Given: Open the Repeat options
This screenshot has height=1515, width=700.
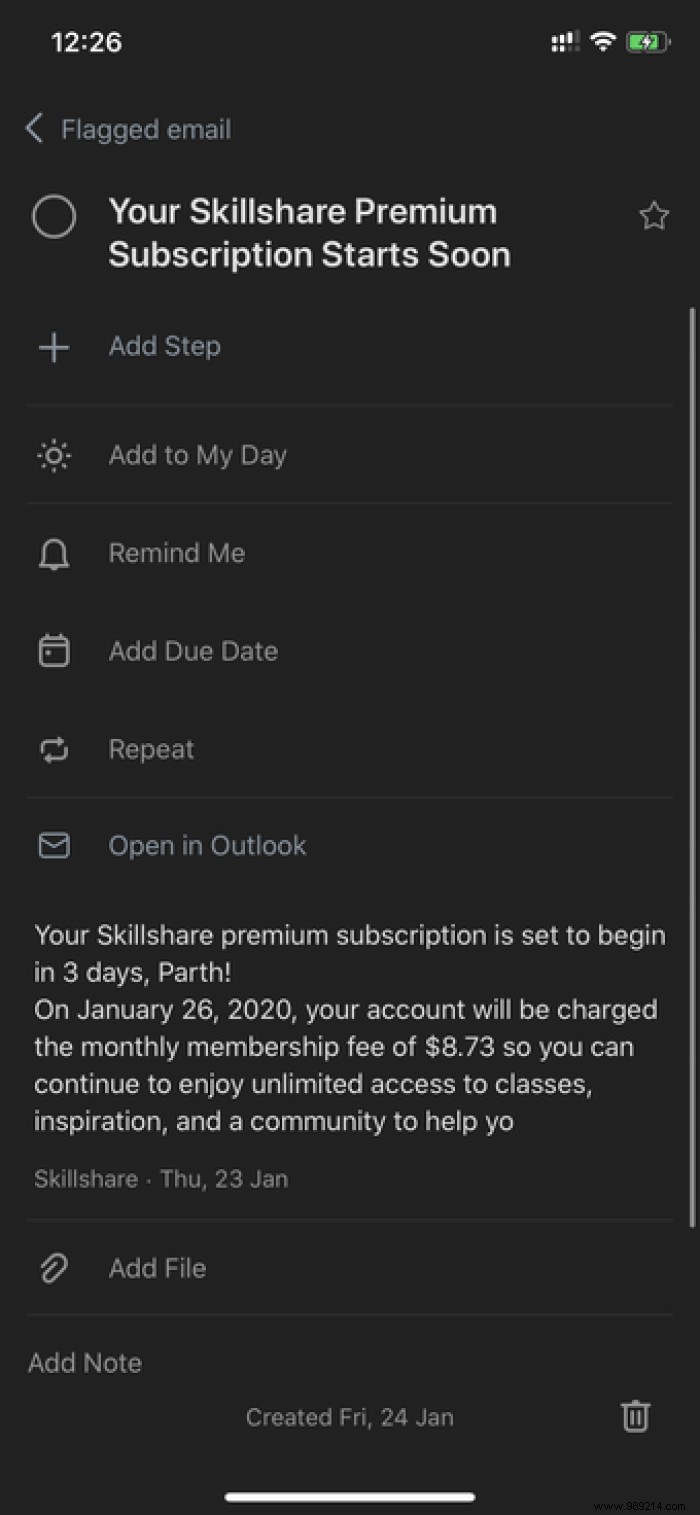Looking at the screenshot, I should click(152, 750).
